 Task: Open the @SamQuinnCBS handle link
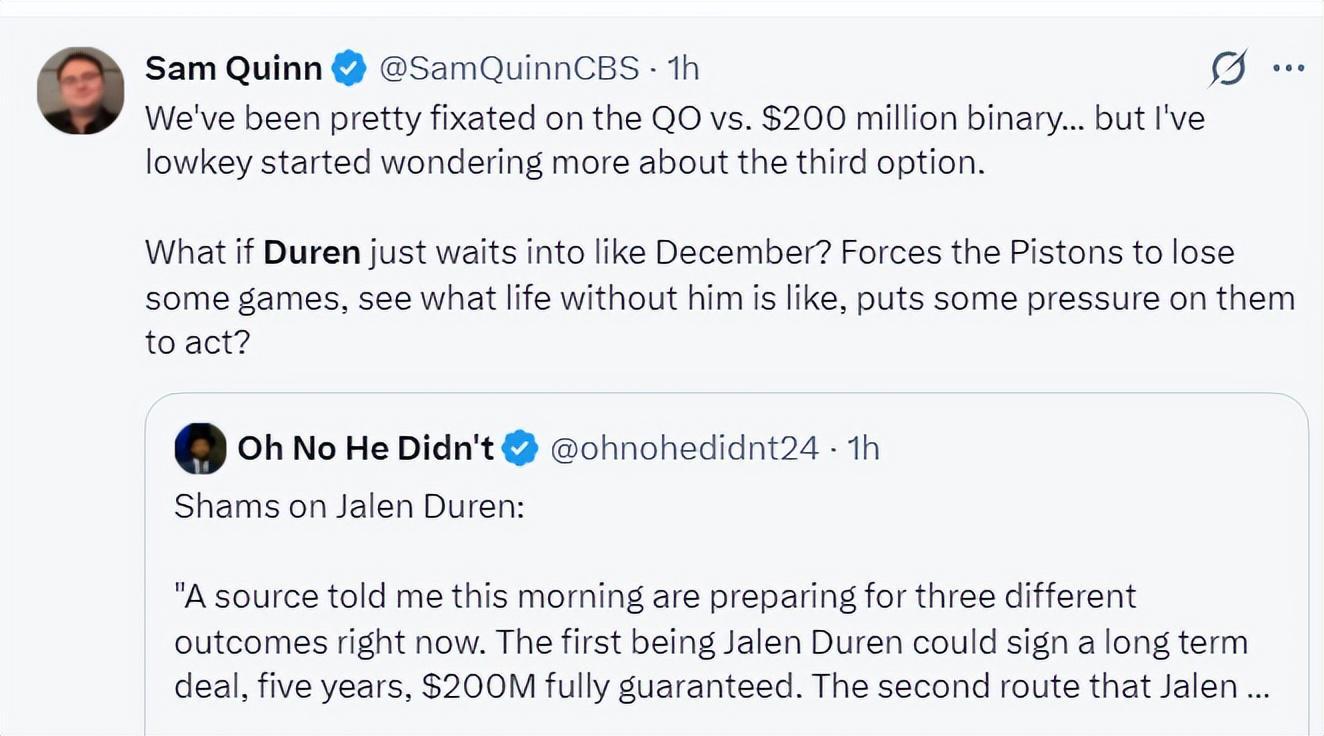coord(507,68)
